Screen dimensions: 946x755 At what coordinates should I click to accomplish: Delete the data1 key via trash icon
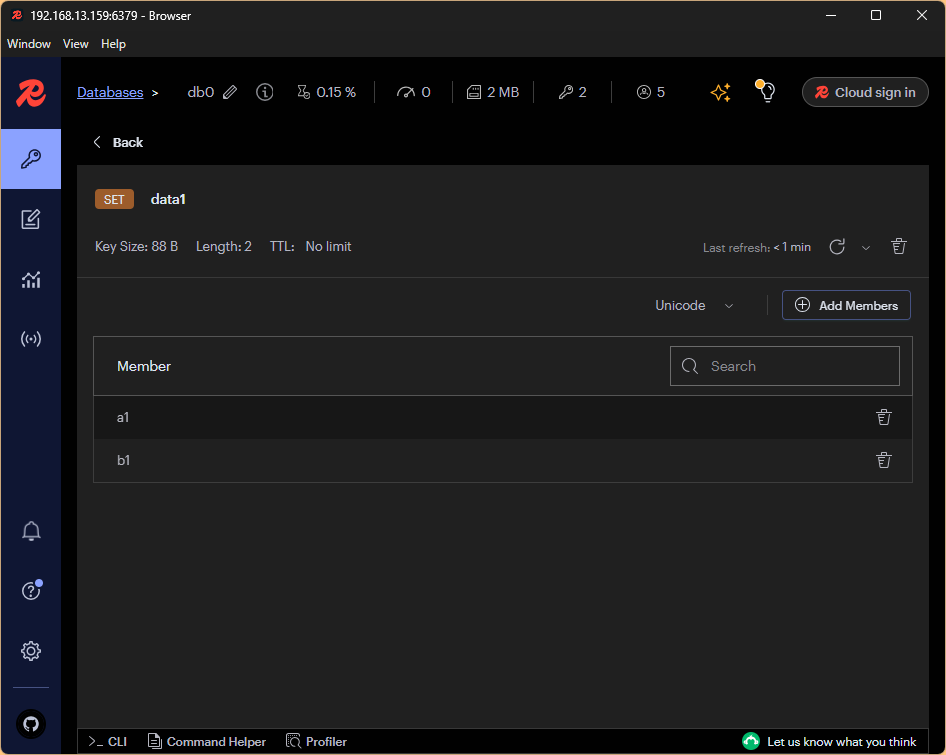[899, 246]
